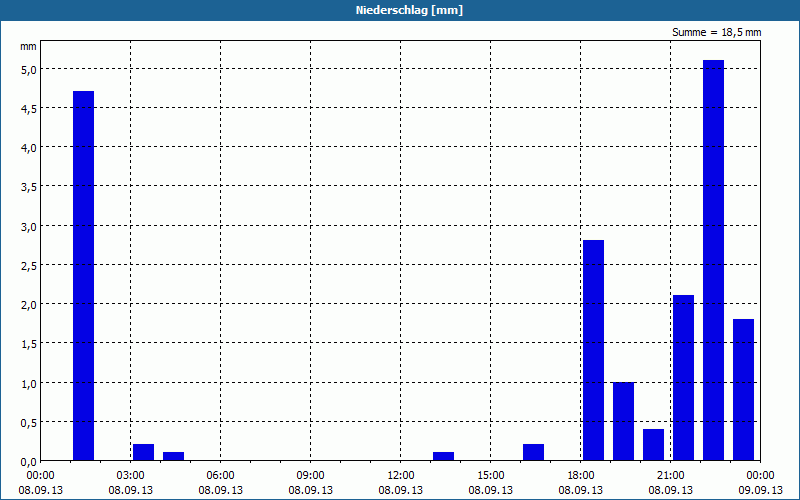Image resolution: width=800 pixels, height=500 pixels.
Task: Click the '08.09.13' date under 06:00
Action: tap(220, 490)
